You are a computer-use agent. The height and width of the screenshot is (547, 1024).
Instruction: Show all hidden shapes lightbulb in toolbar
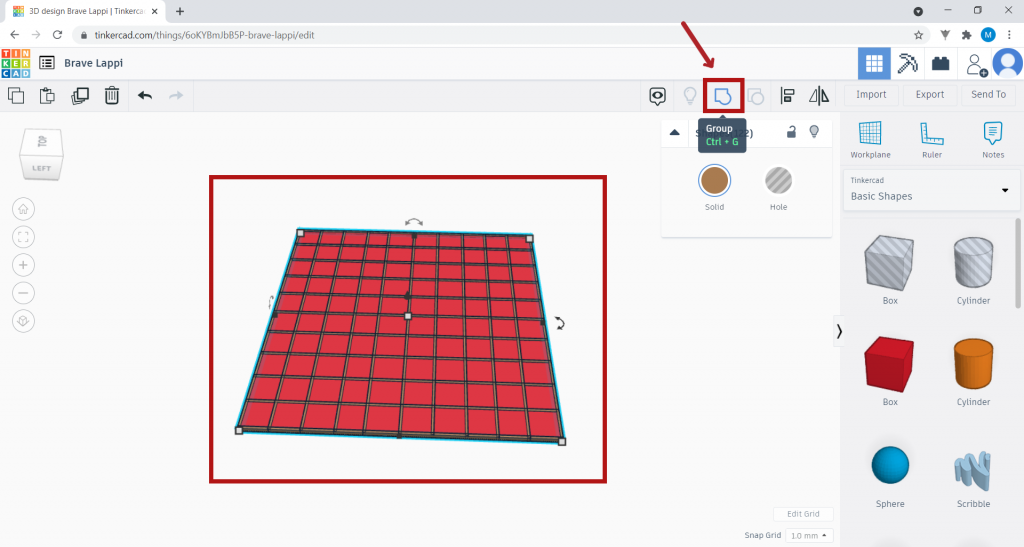pyautogui.click(x=690, y=96)
